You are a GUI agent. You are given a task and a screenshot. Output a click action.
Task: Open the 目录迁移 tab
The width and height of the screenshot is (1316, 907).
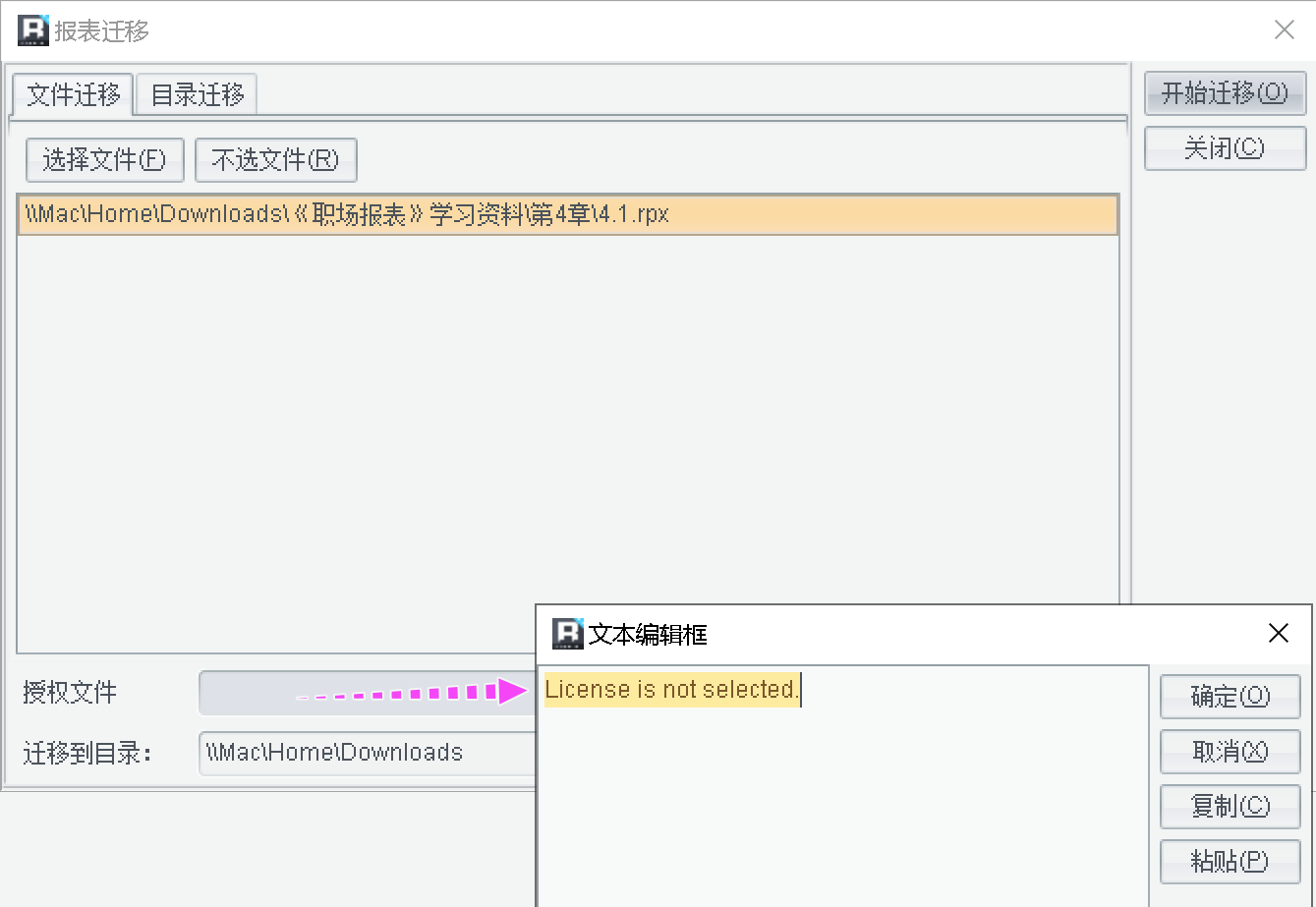(198, 95)
